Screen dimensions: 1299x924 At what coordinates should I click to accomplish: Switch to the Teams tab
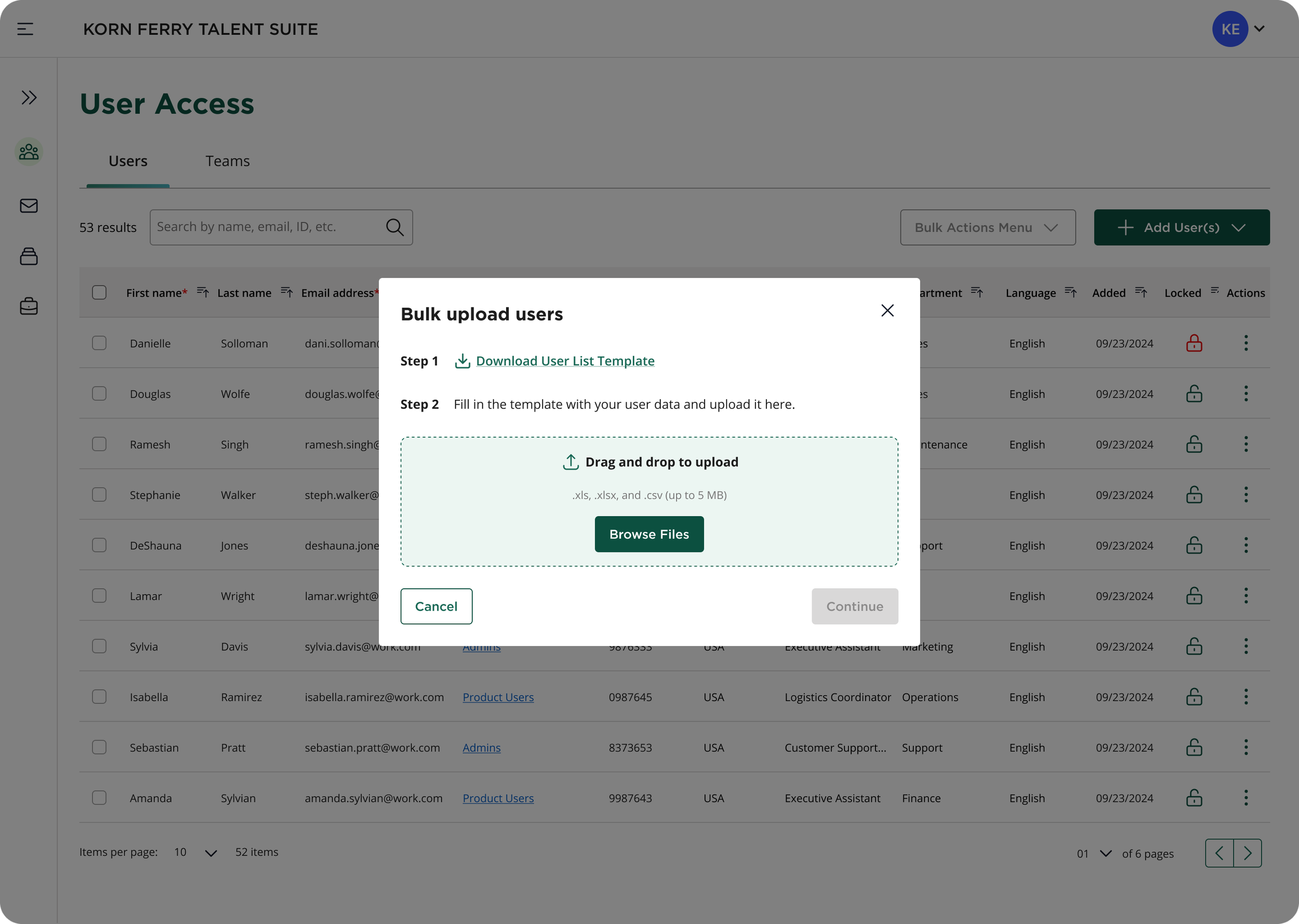228,161
